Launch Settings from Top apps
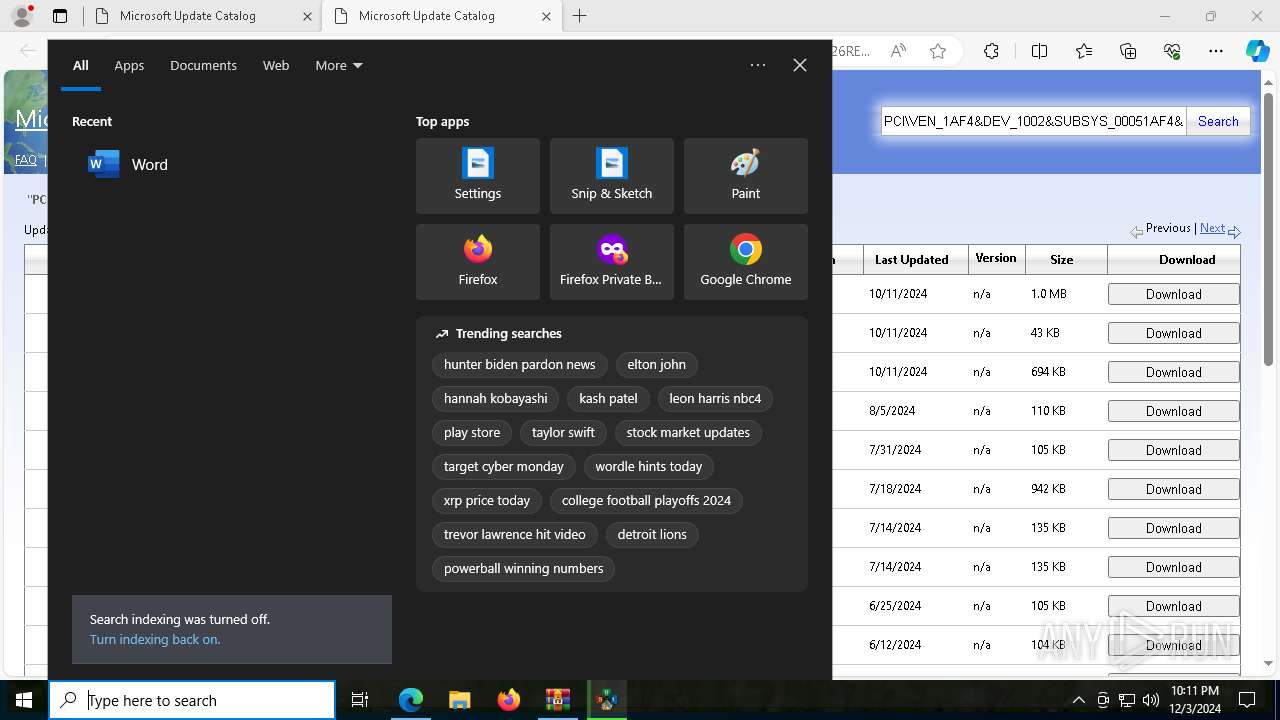Viewport: 1280px width, 720px height. 478,176
